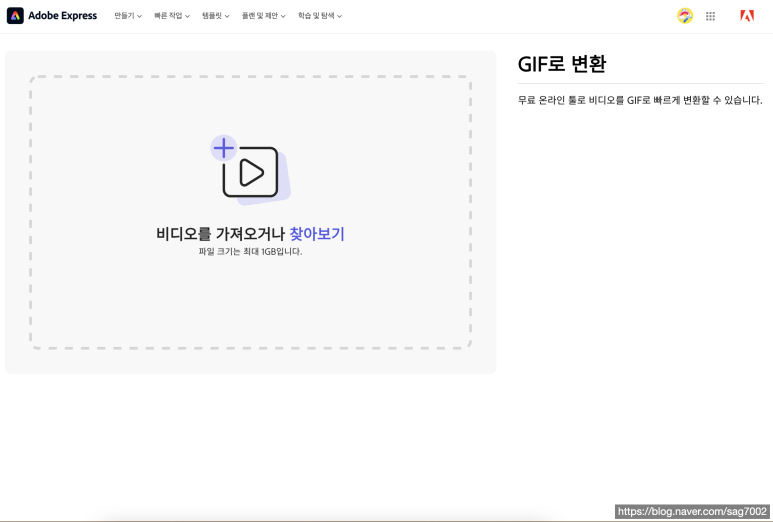Click the red Adobe logo icon
773x522 pixels.
tap(747, 16)
